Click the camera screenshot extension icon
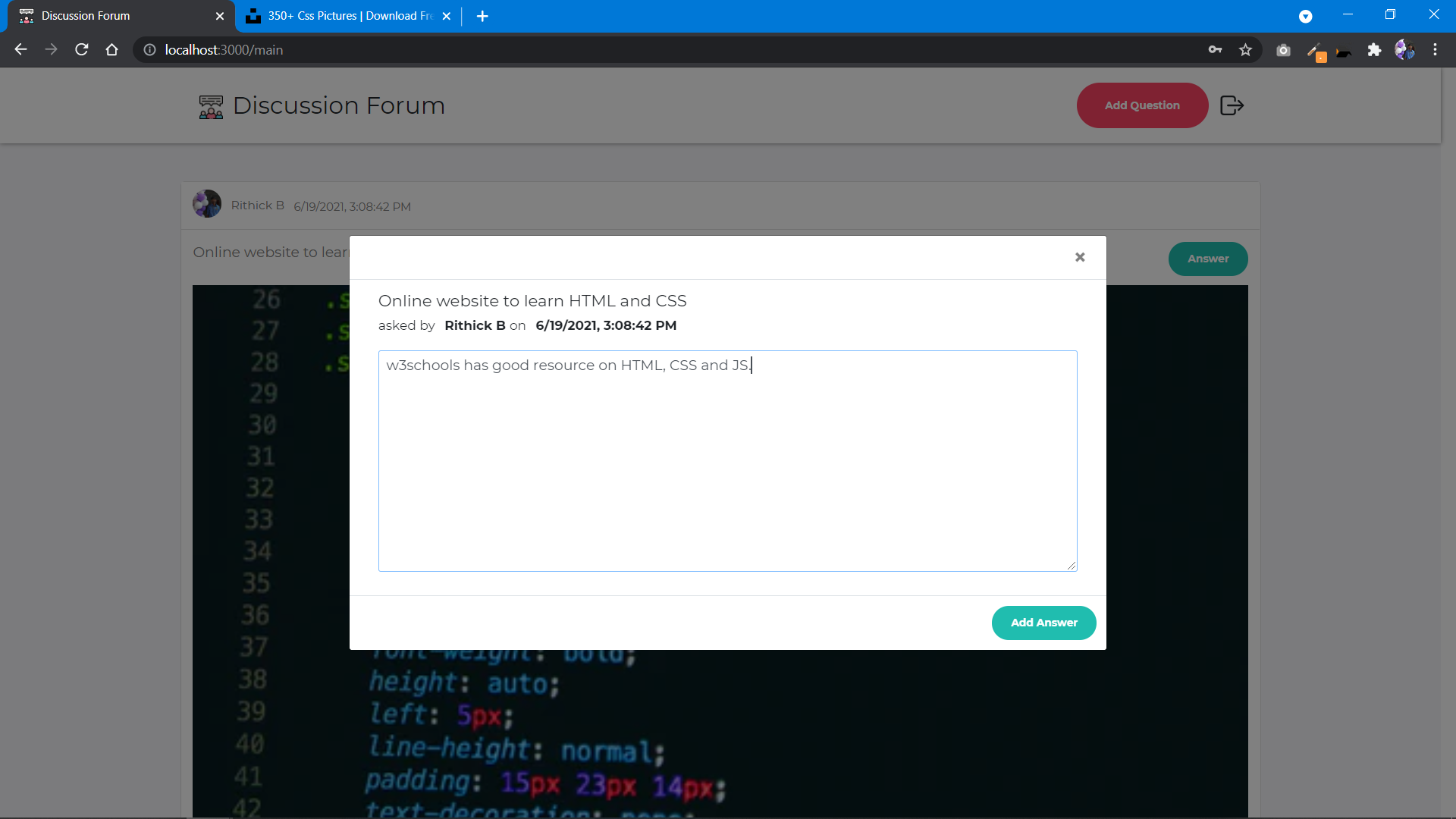Screen dimensions: 1456x819 pyautogui.click(x=1283, y=50)
